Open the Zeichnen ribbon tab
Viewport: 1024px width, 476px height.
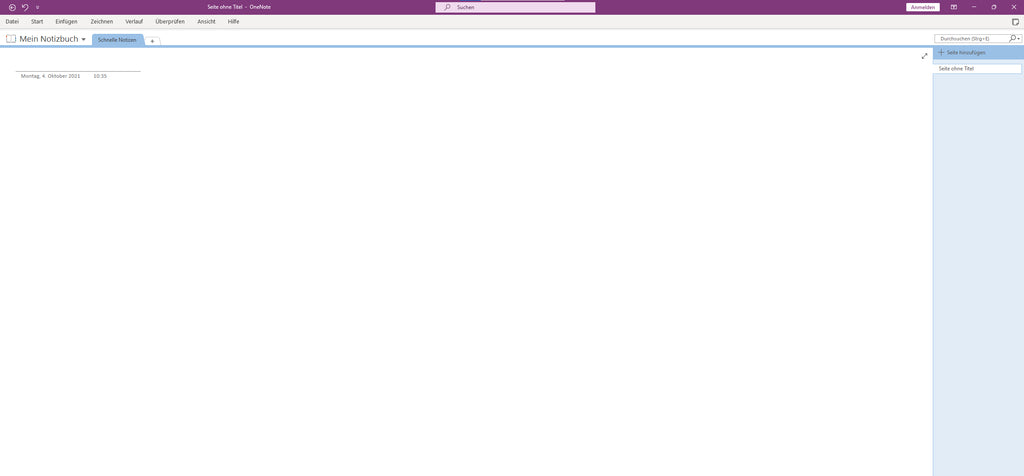[101, 21]
